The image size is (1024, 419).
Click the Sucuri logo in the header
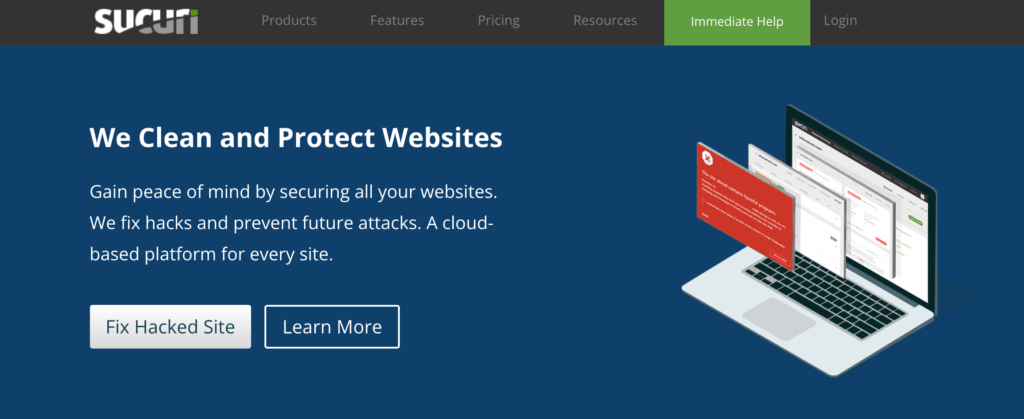pos(146,21)
